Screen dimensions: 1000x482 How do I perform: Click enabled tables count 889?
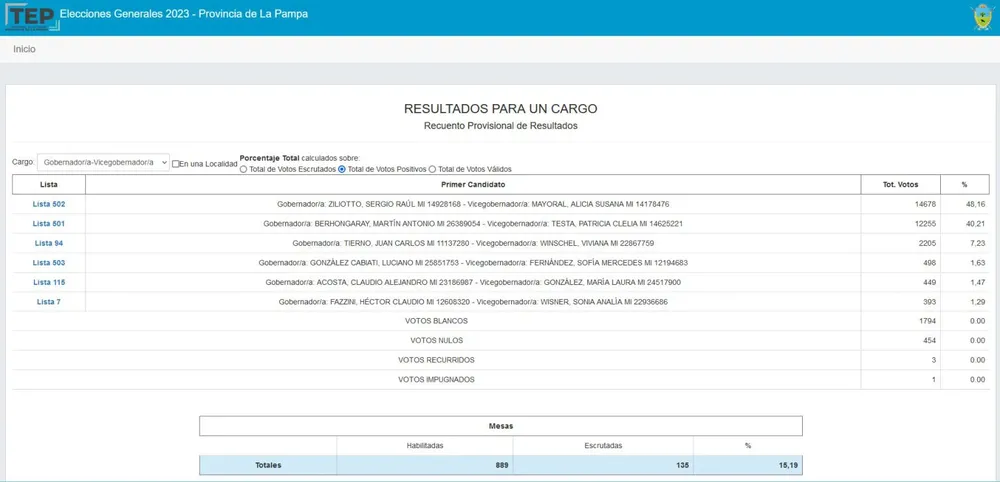pyautogui.click(x=503, y=465)
